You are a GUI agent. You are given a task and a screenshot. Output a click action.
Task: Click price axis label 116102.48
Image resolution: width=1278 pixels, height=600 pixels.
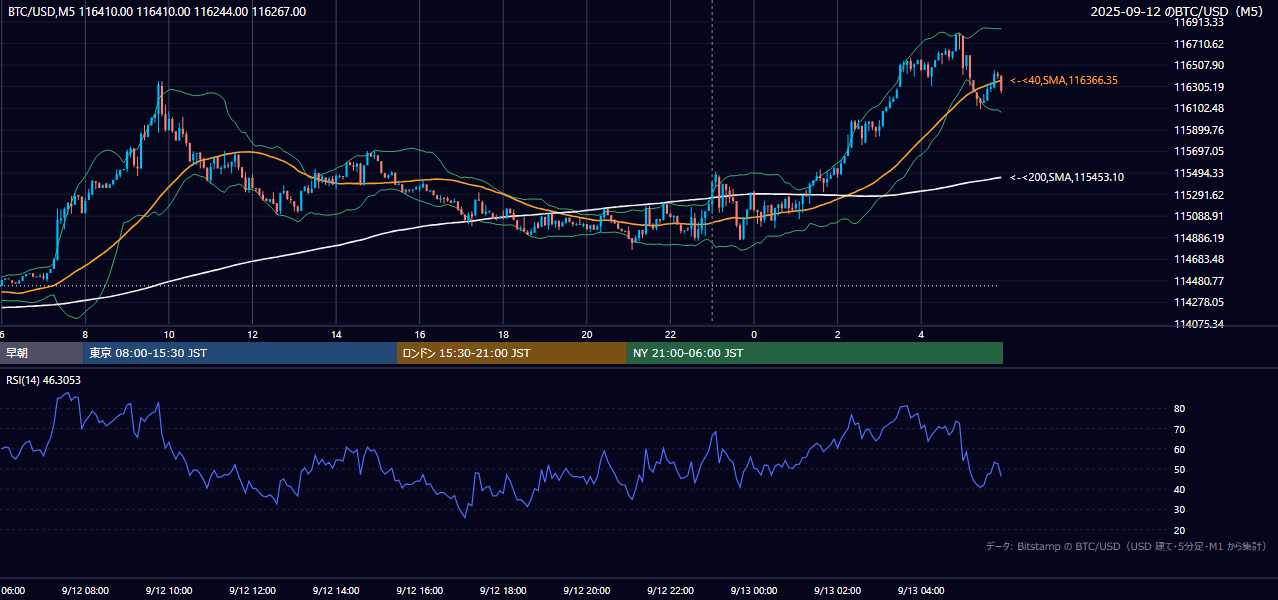[x=1200, y=108]
